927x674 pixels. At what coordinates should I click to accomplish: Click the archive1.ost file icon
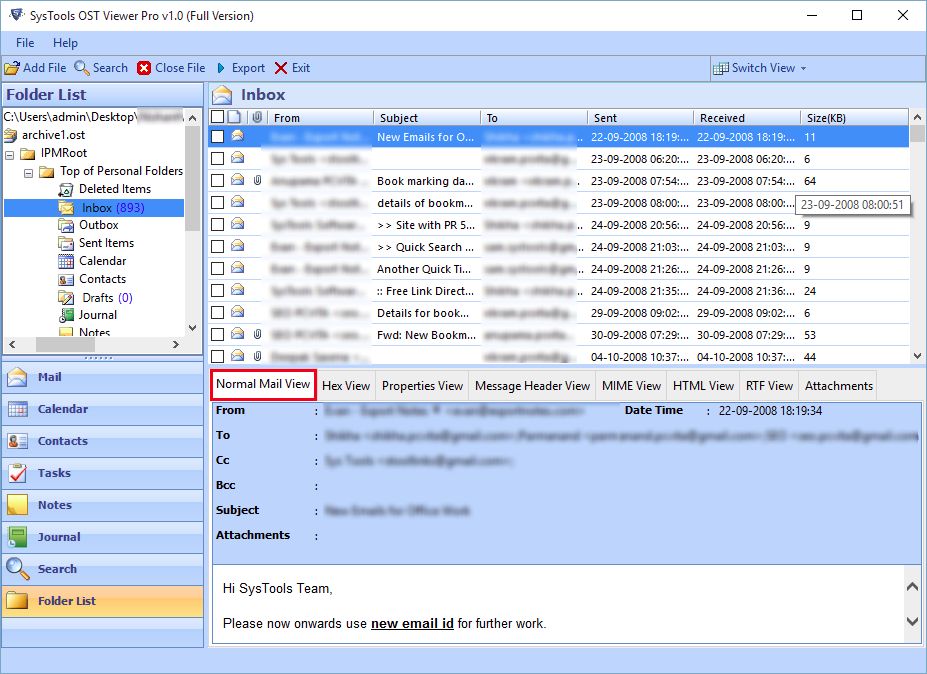pos(11,135)
